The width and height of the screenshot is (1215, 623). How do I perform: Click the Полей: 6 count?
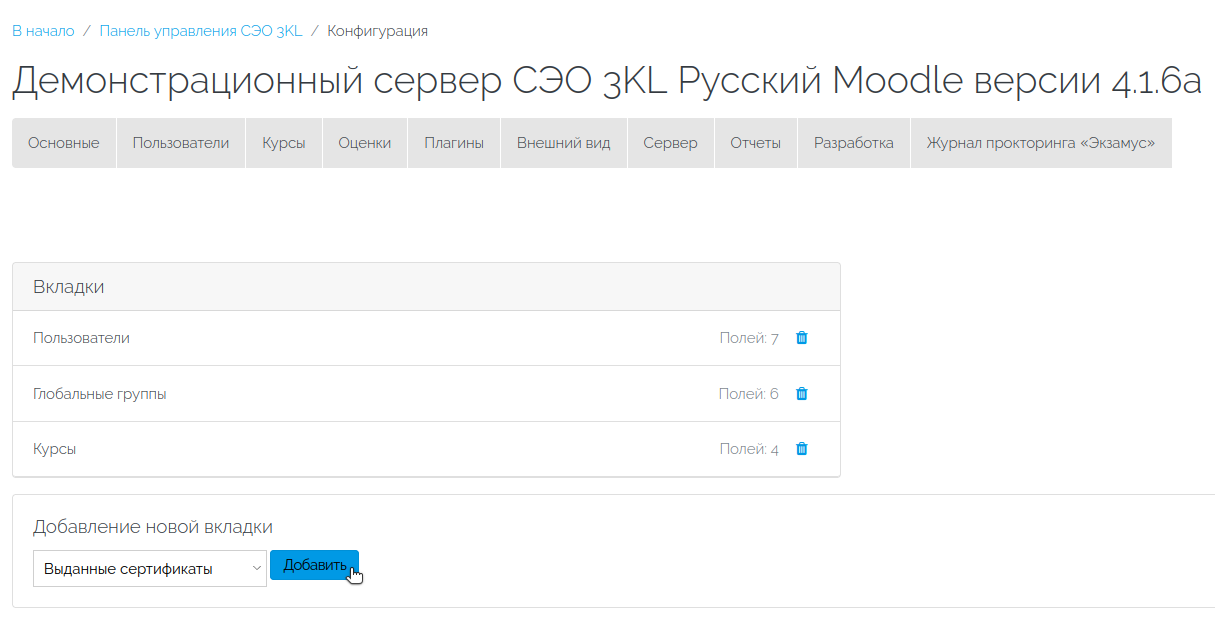748,394
